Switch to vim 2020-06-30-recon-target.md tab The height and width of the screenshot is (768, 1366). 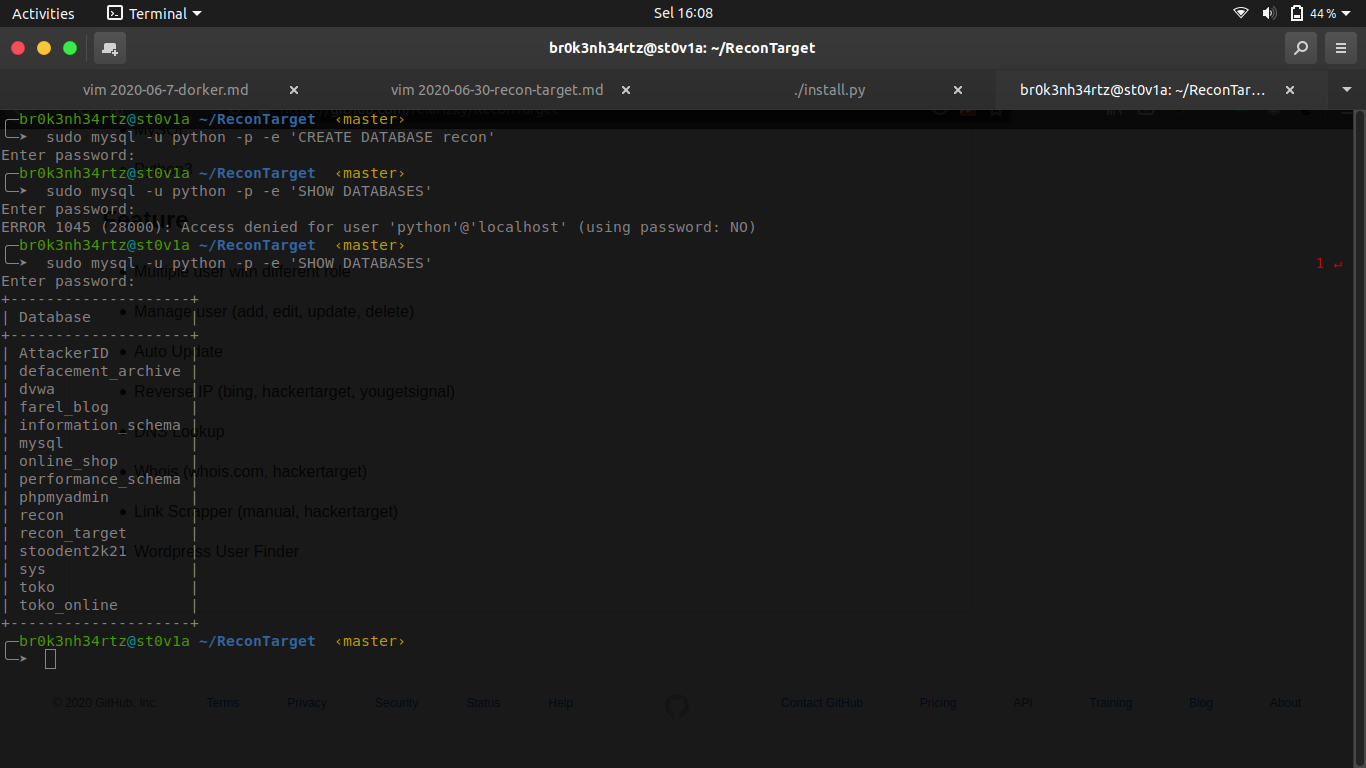click(497, 90)
